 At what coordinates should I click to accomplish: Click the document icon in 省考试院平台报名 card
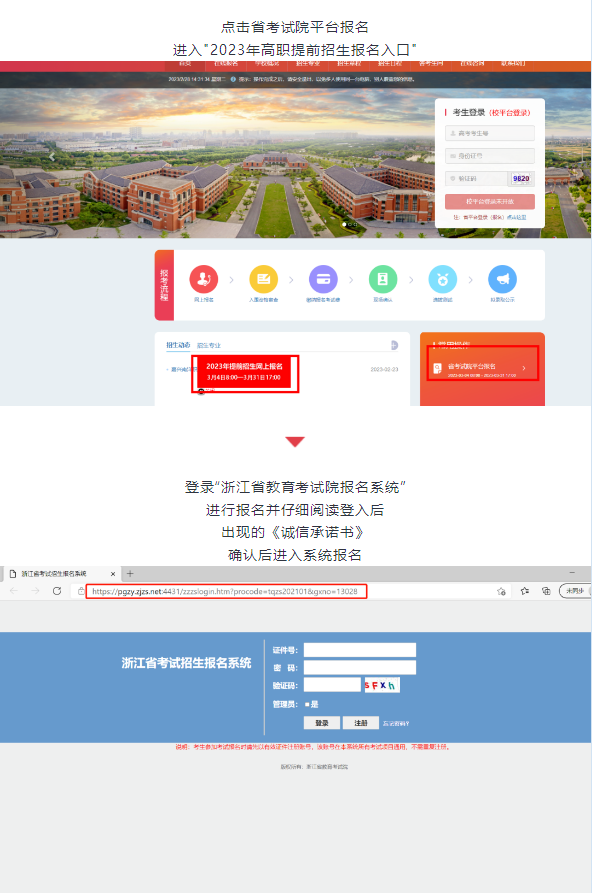(438, 368)
